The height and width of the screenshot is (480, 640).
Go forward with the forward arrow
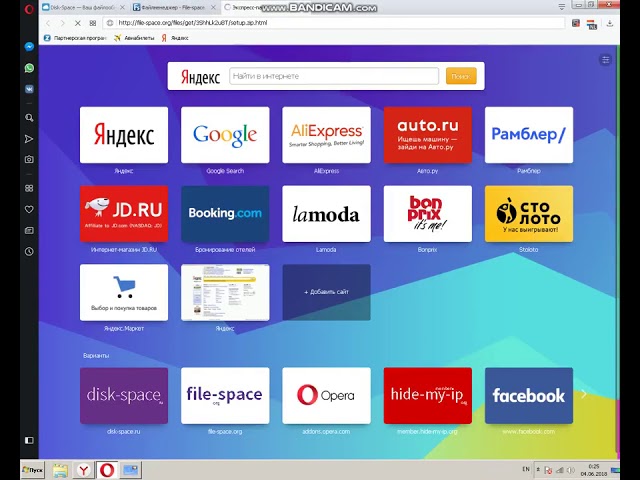pos(62,23)
